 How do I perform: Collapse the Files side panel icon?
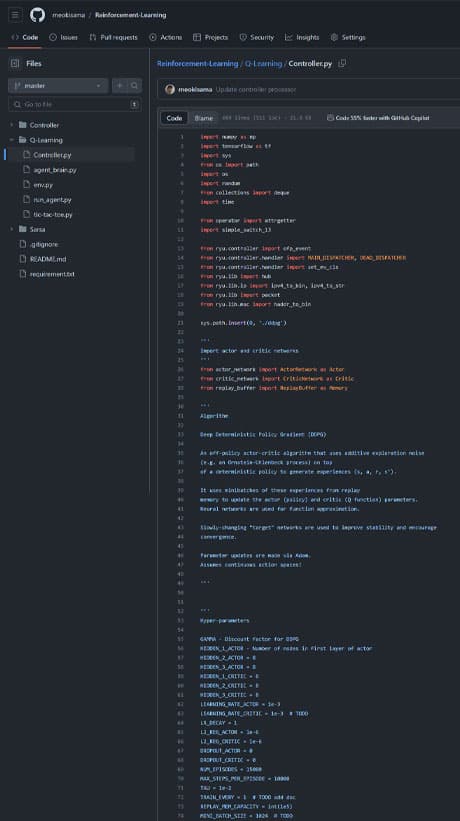(x=15, y=63)
